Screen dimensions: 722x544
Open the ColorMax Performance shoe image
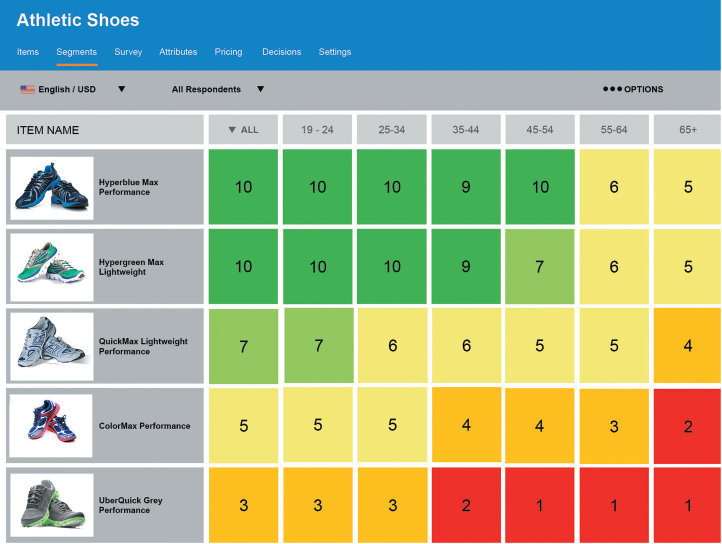[52, 425]
